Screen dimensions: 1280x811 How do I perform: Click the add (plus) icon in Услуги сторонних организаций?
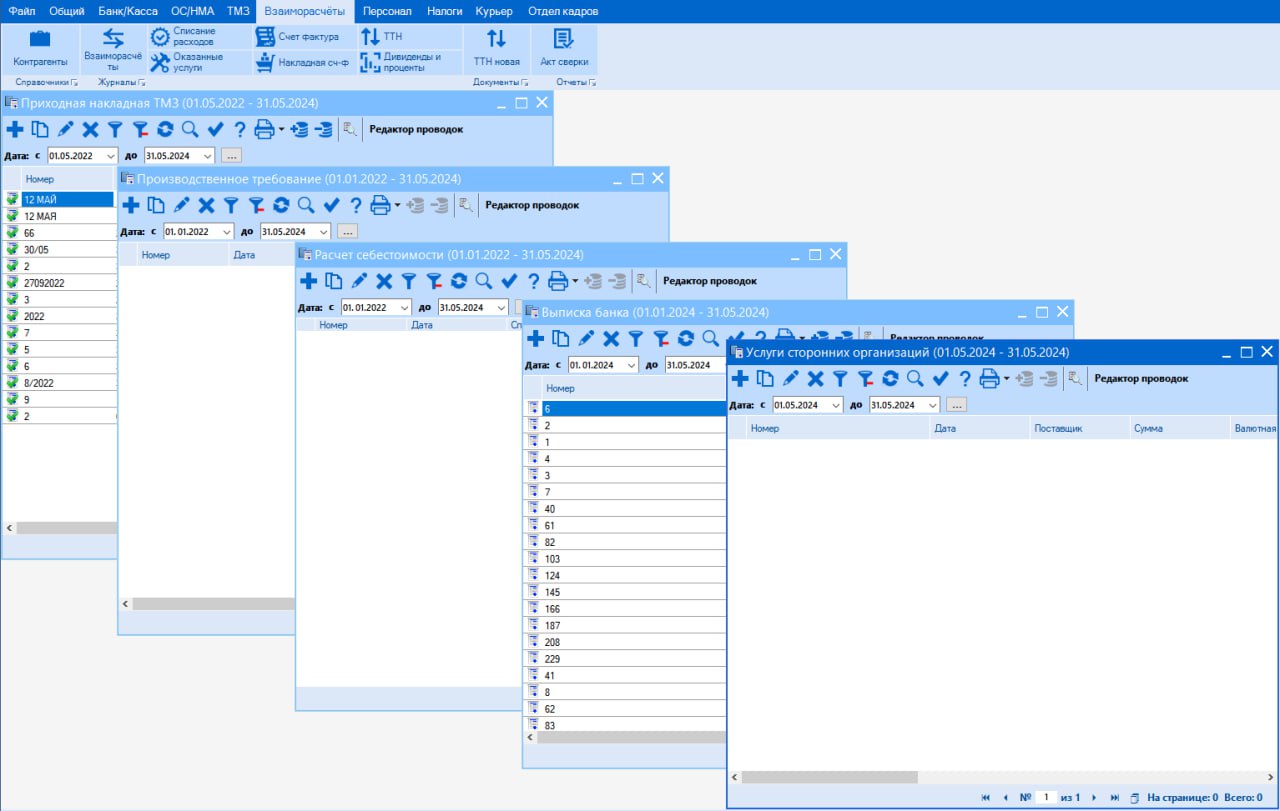click(740, 379)
